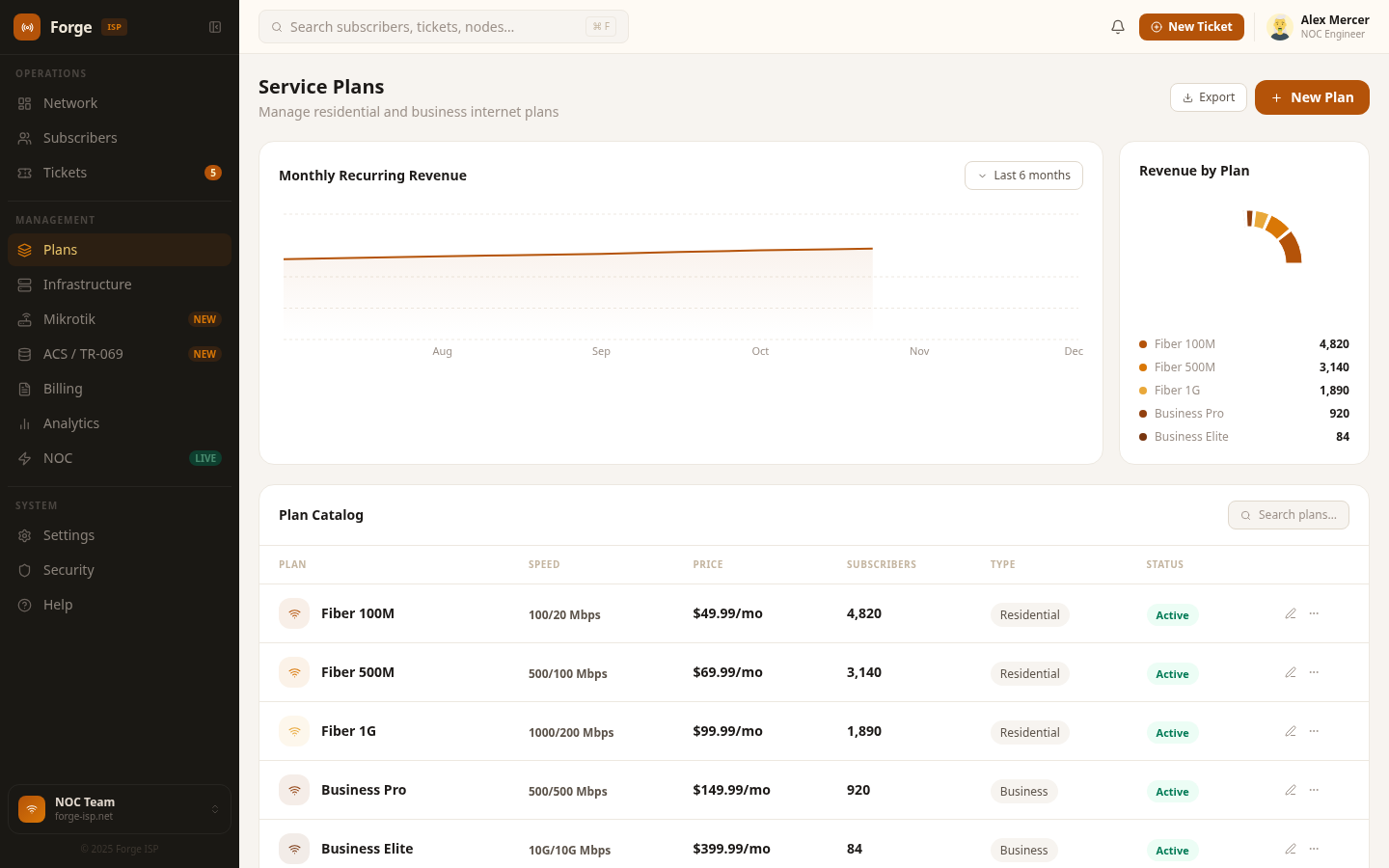Open Settings in sidebar
The height and width of the screenshot is (868, 1389).
(120, 535)
